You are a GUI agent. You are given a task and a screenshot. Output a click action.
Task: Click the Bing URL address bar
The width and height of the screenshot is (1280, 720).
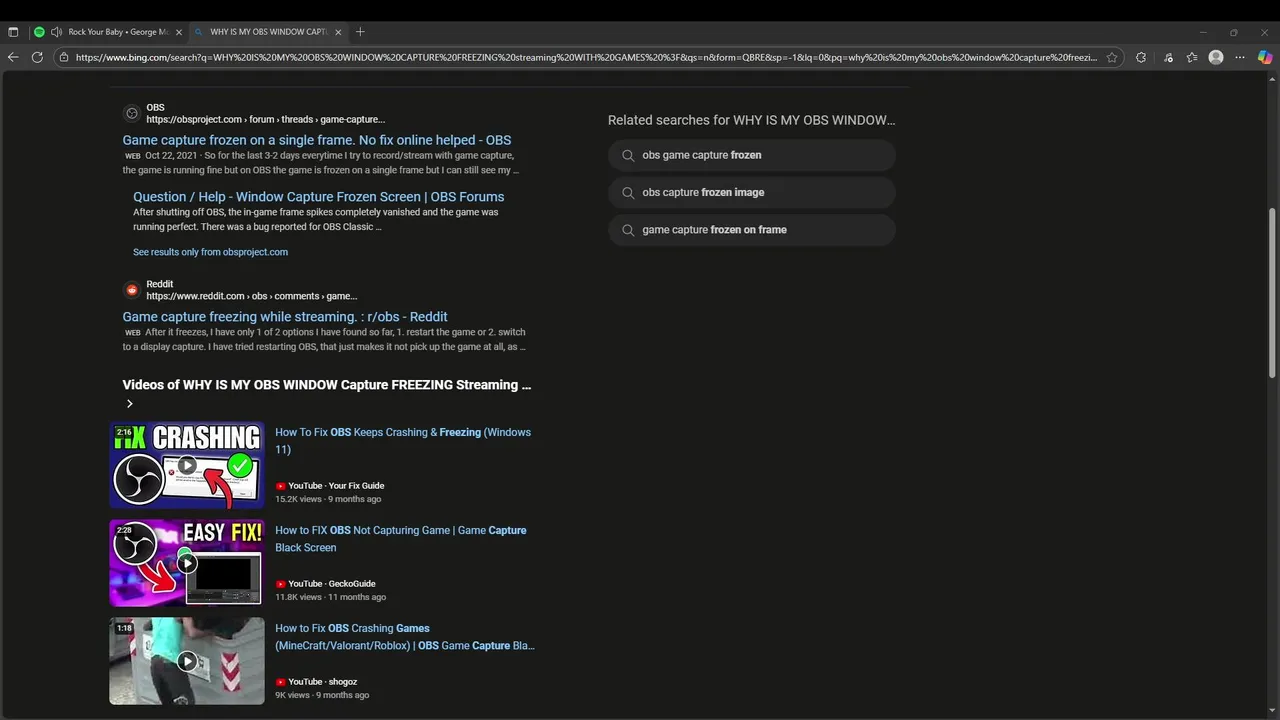[586, 57]
